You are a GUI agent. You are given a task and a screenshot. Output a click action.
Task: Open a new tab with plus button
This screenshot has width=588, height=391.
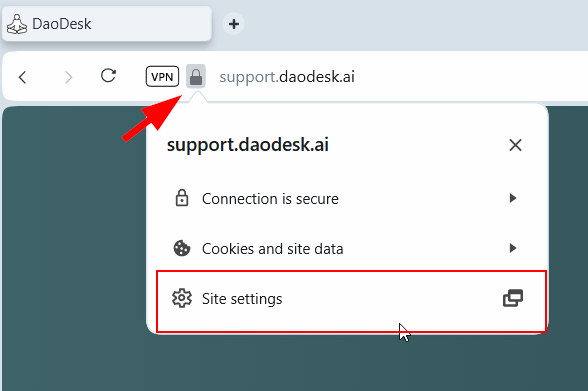pos(234,24)
